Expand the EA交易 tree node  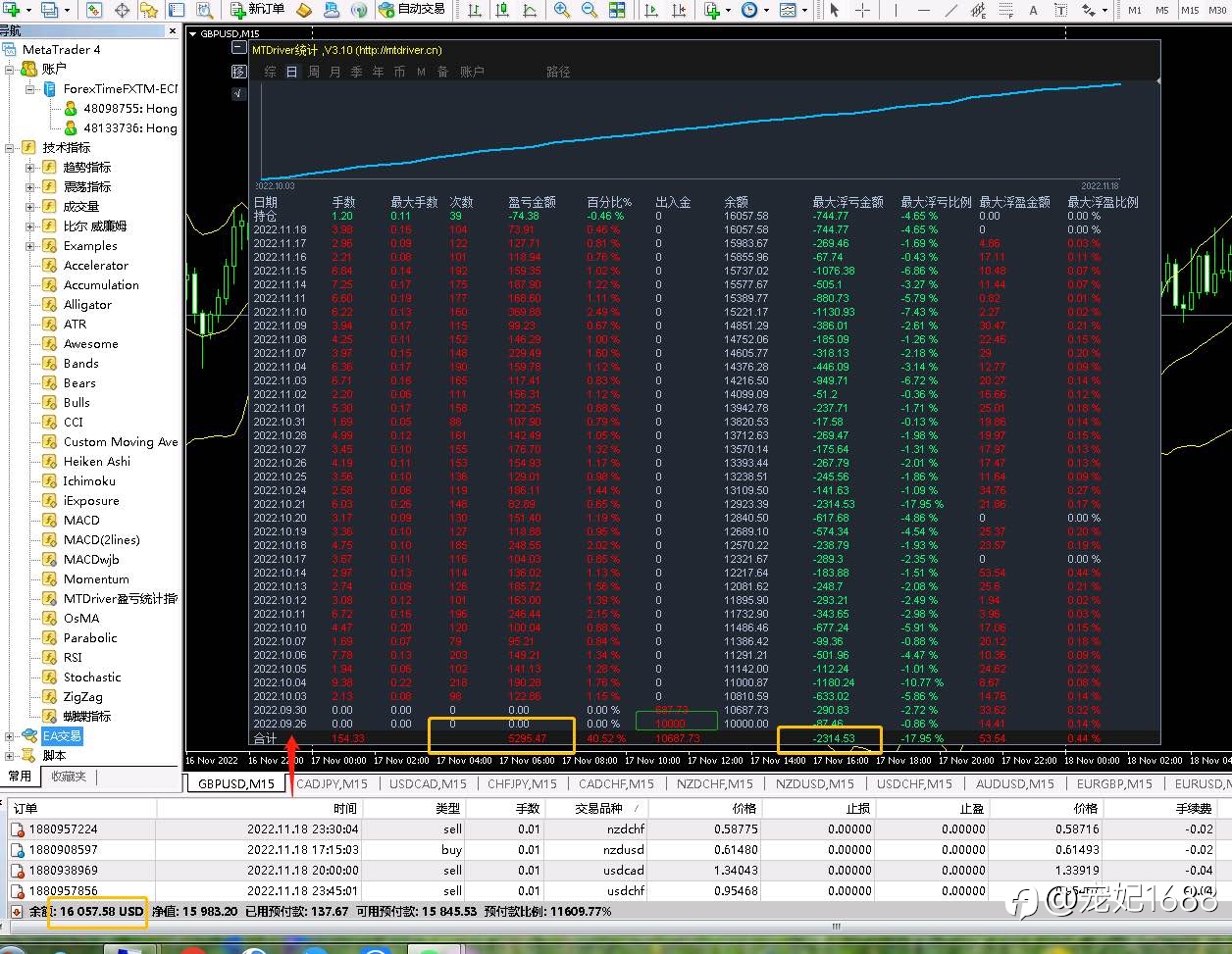[x=10, y=735]
